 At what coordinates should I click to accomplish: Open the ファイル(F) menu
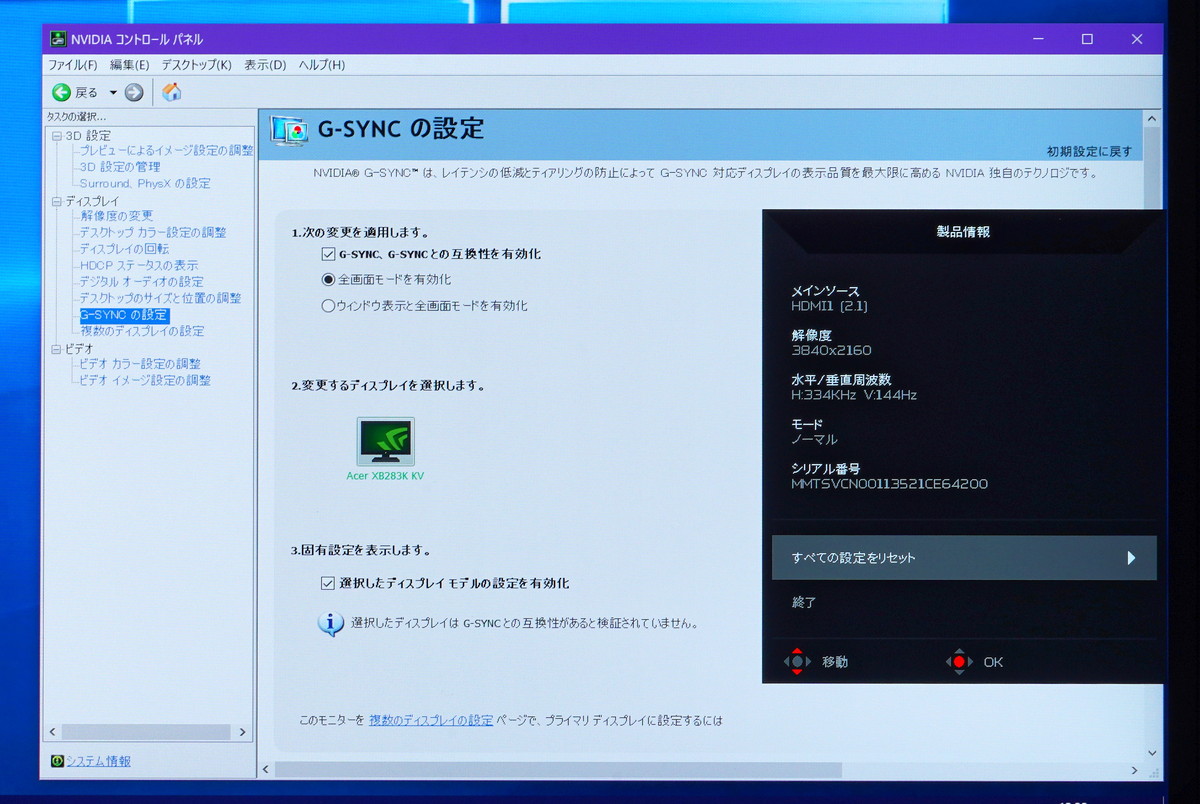coord(73,65)
